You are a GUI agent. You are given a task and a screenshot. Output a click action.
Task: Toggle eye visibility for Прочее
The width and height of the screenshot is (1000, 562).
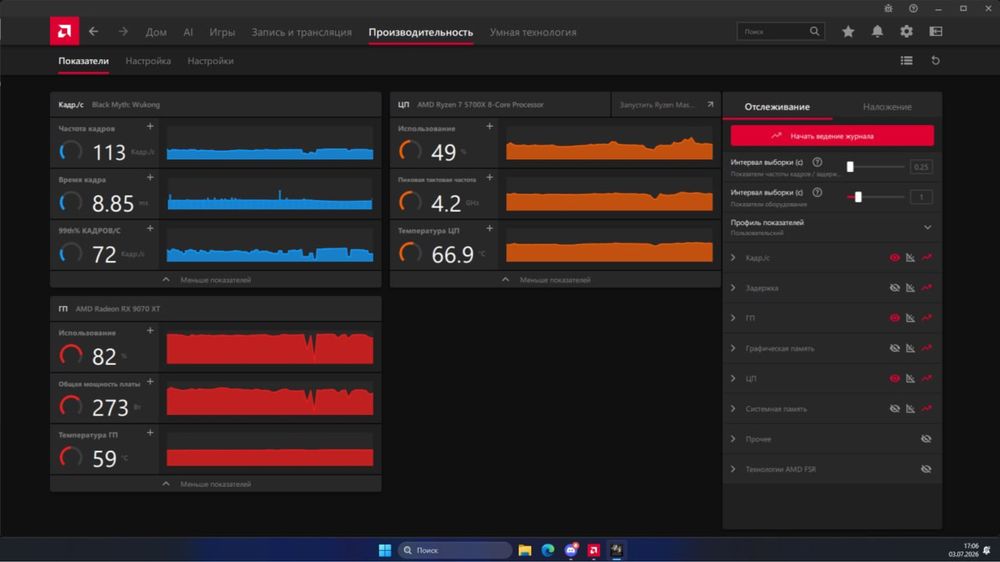[x=926, y=439]
